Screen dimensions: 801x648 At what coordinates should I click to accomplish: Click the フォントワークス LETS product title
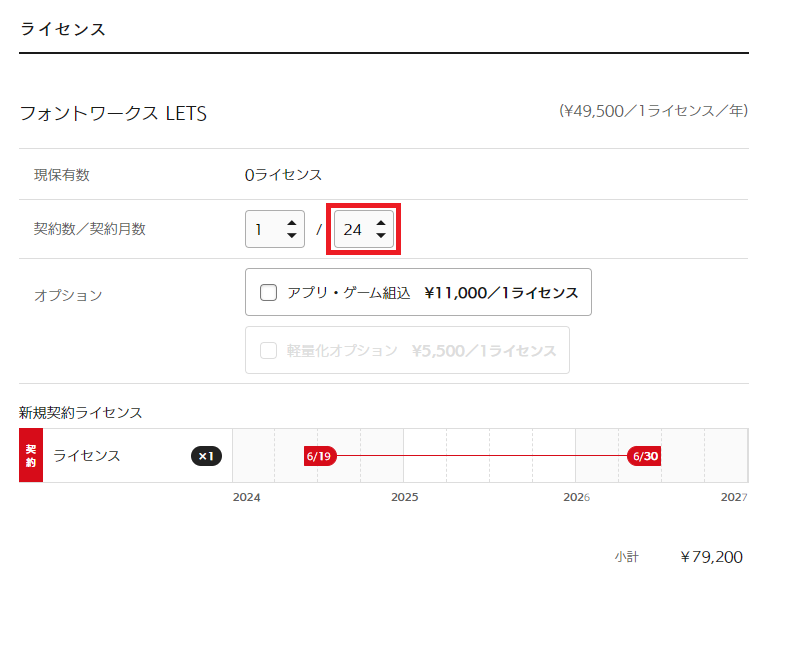point(113,113)
